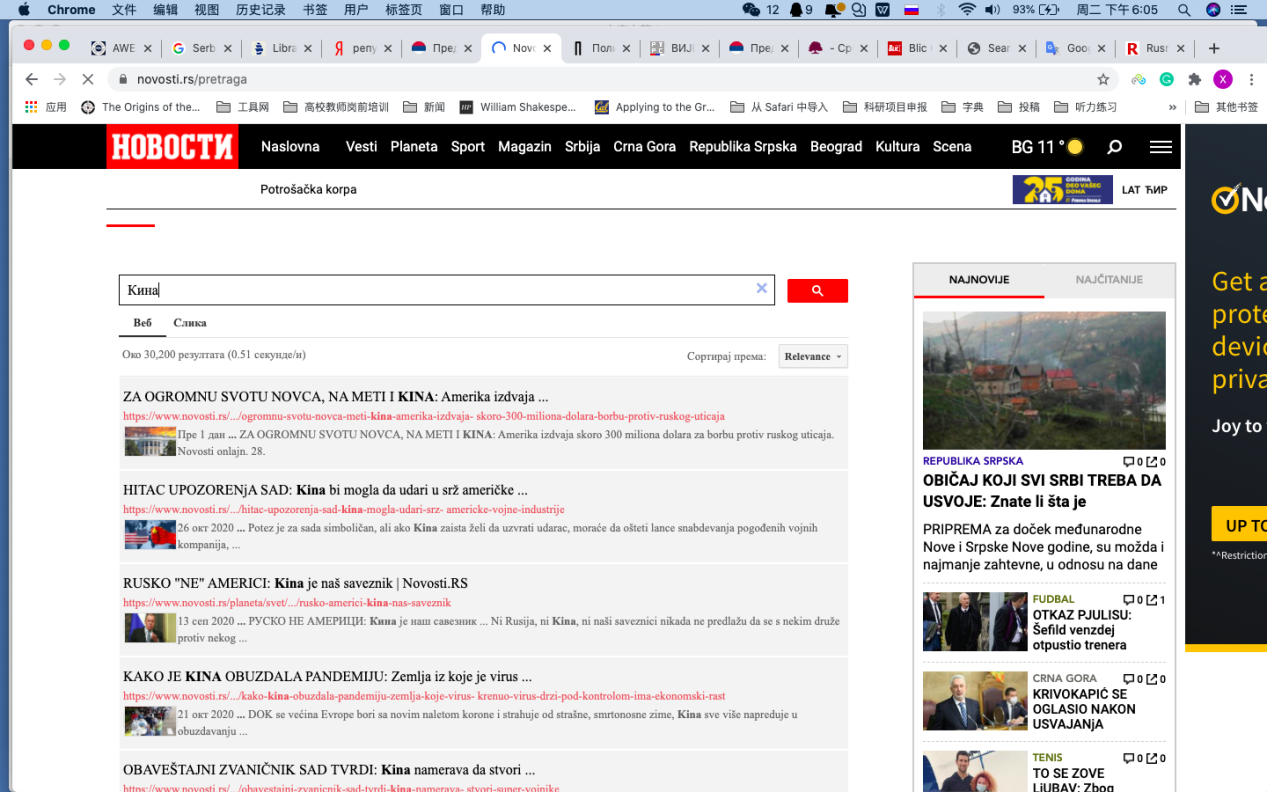Open the Sort by Relevance dropdown

pos(813,356)
